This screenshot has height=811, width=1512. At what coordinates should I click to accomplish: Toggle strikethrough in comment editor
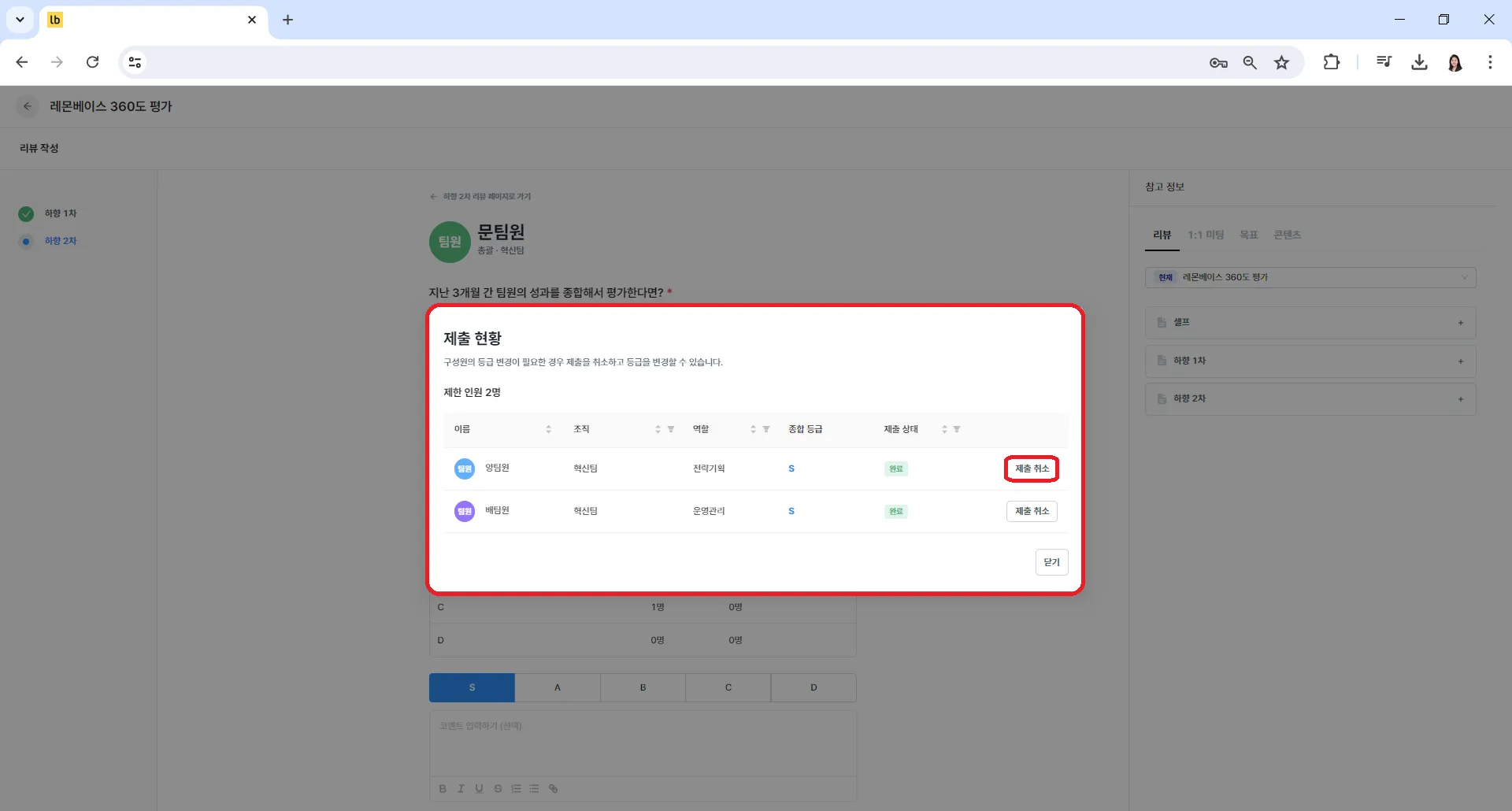point(498,788)
